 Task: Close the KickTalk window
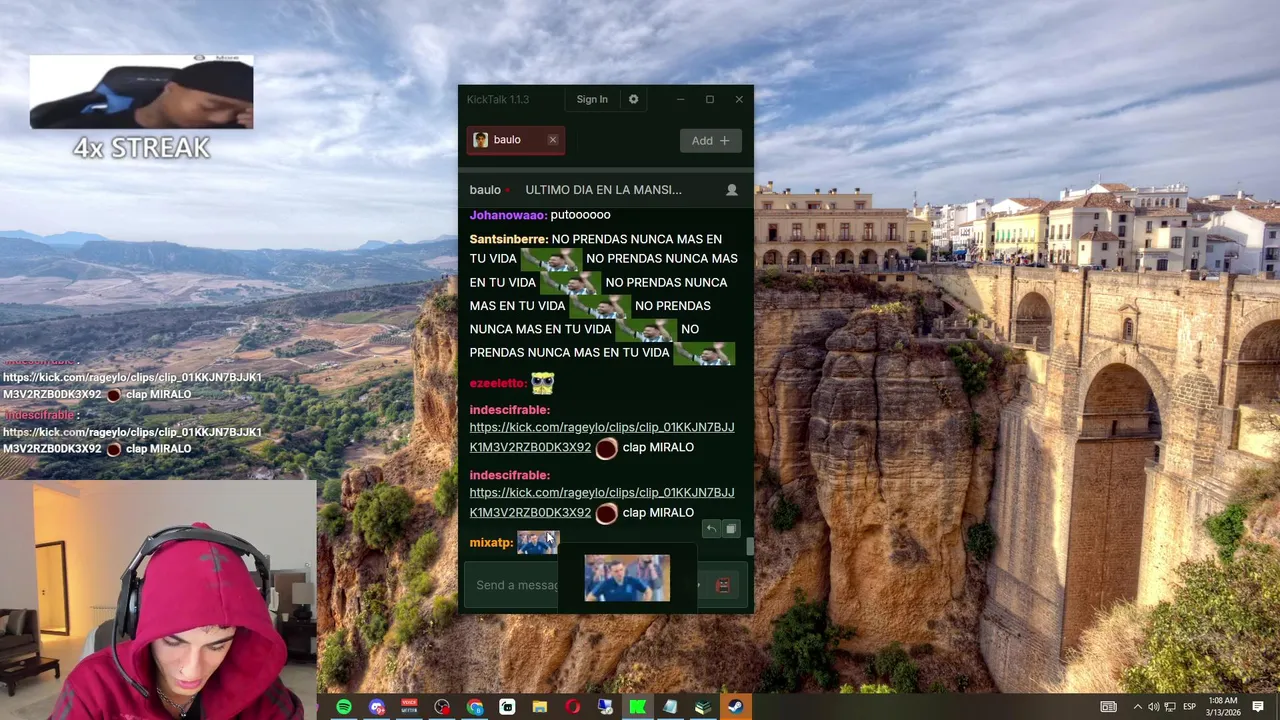pos(739,99)
